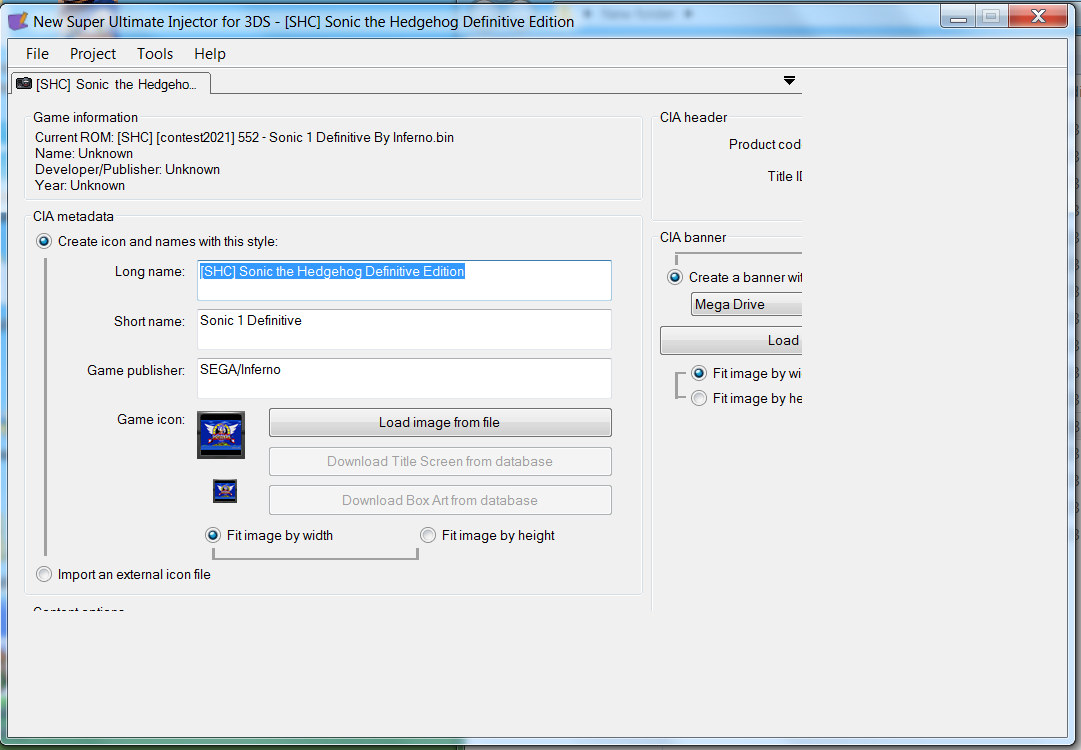The image size is (1081, 750).
Task: Choose Fit image by height for icon
Action: [x=428, y=535]
